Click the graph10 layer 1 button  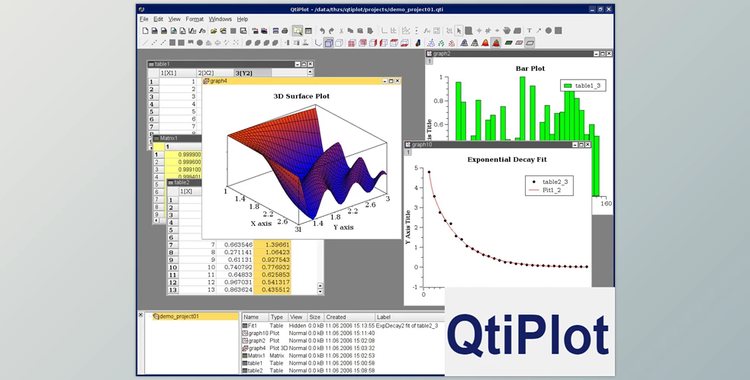pyautogui.click(x=408, y=152)
